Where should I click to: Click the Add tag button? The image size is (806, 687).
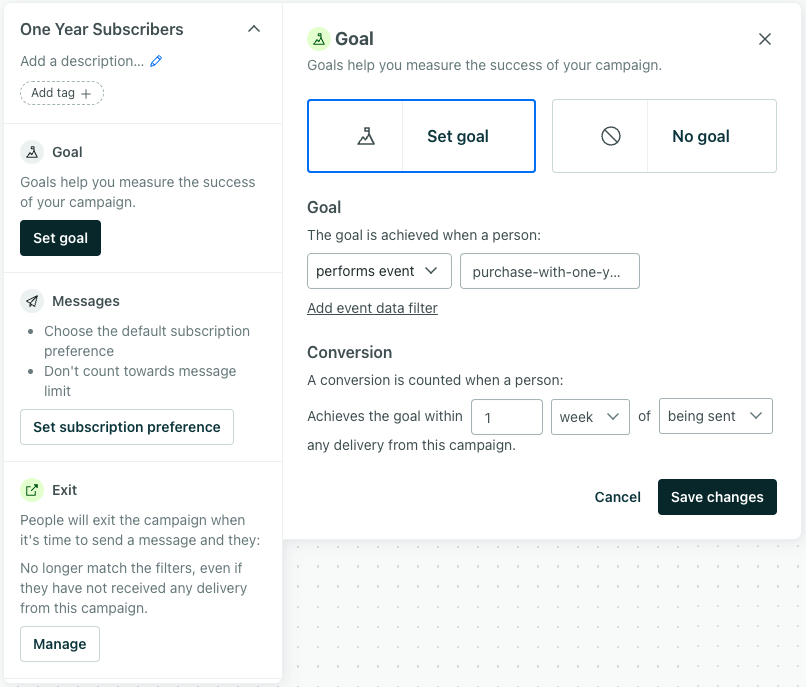pos(62,93)
